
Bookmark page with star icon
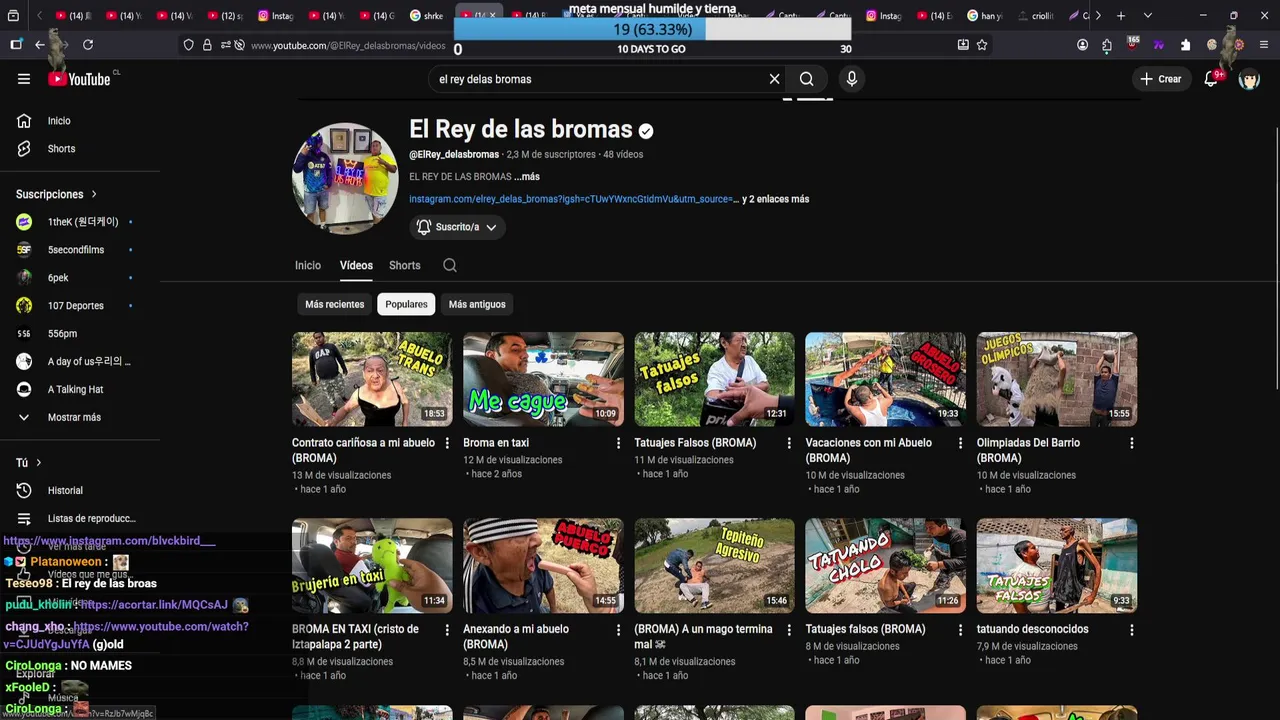coord(982,45)
